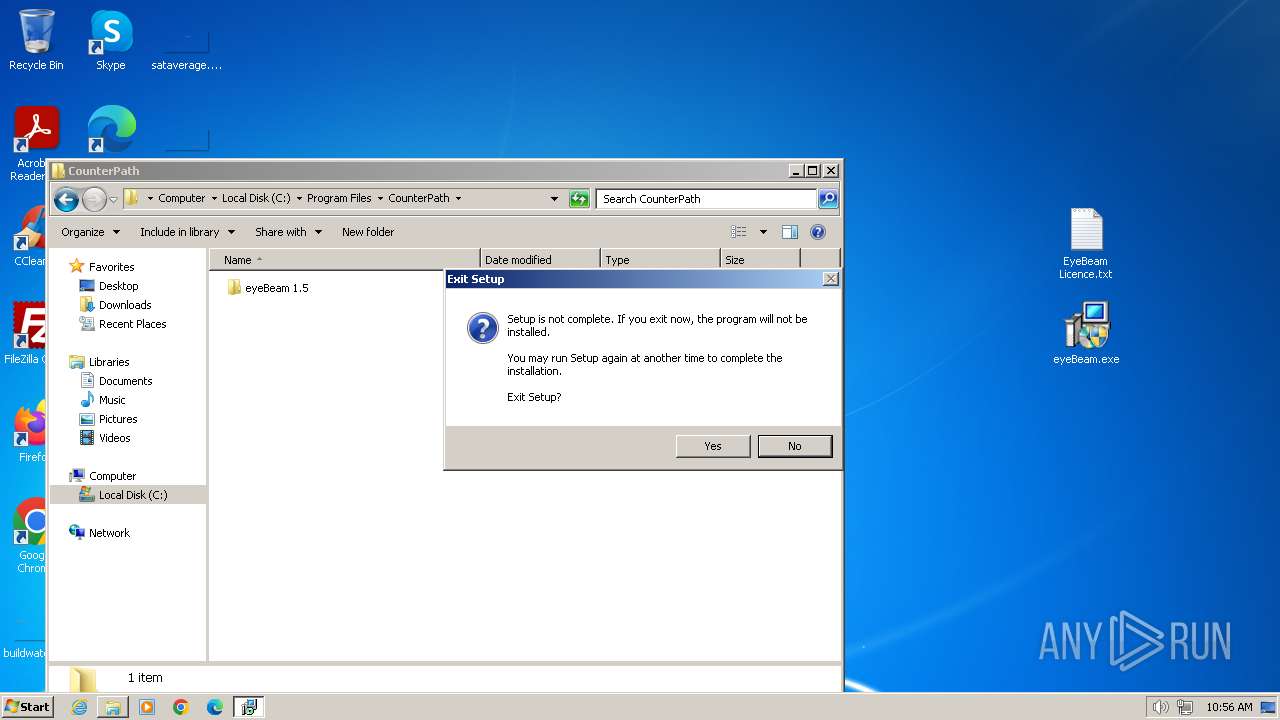Viewport: 1280px width, 720px height.
Task: Open Microsoft Edge desktop shortcut
Action: coord(111,130)
